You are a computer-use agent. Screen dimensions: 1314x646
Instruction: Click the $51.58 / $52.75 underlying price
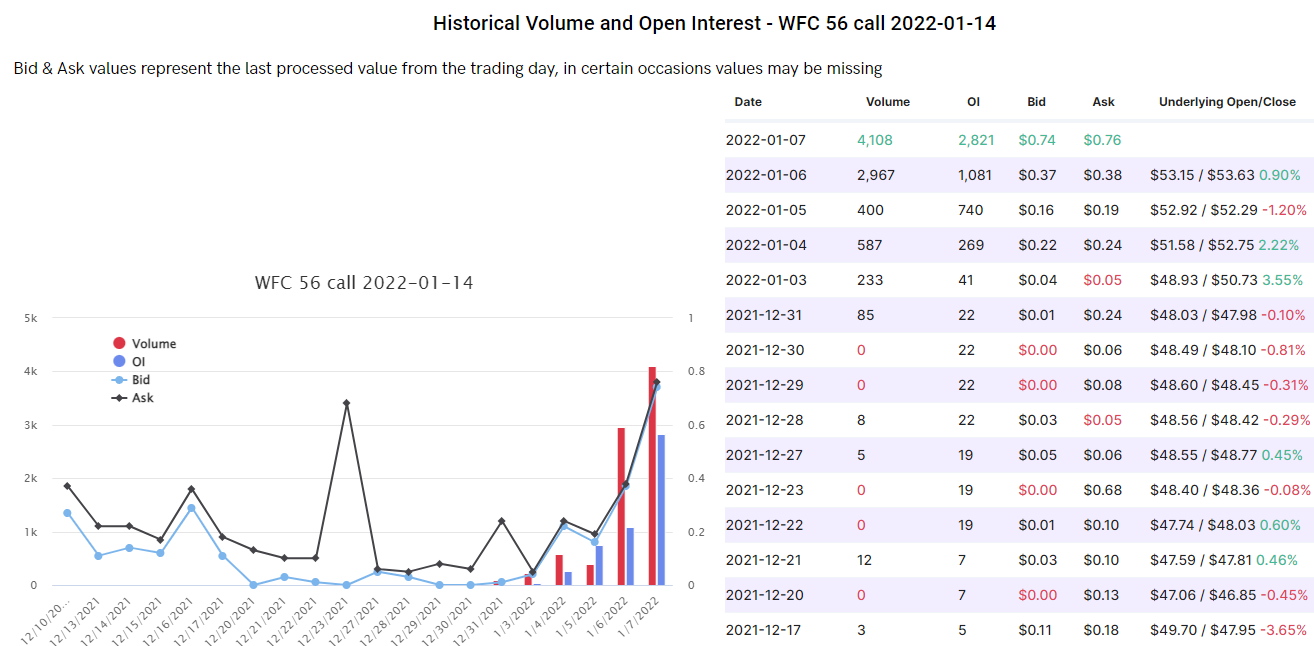click(1203, 245)
